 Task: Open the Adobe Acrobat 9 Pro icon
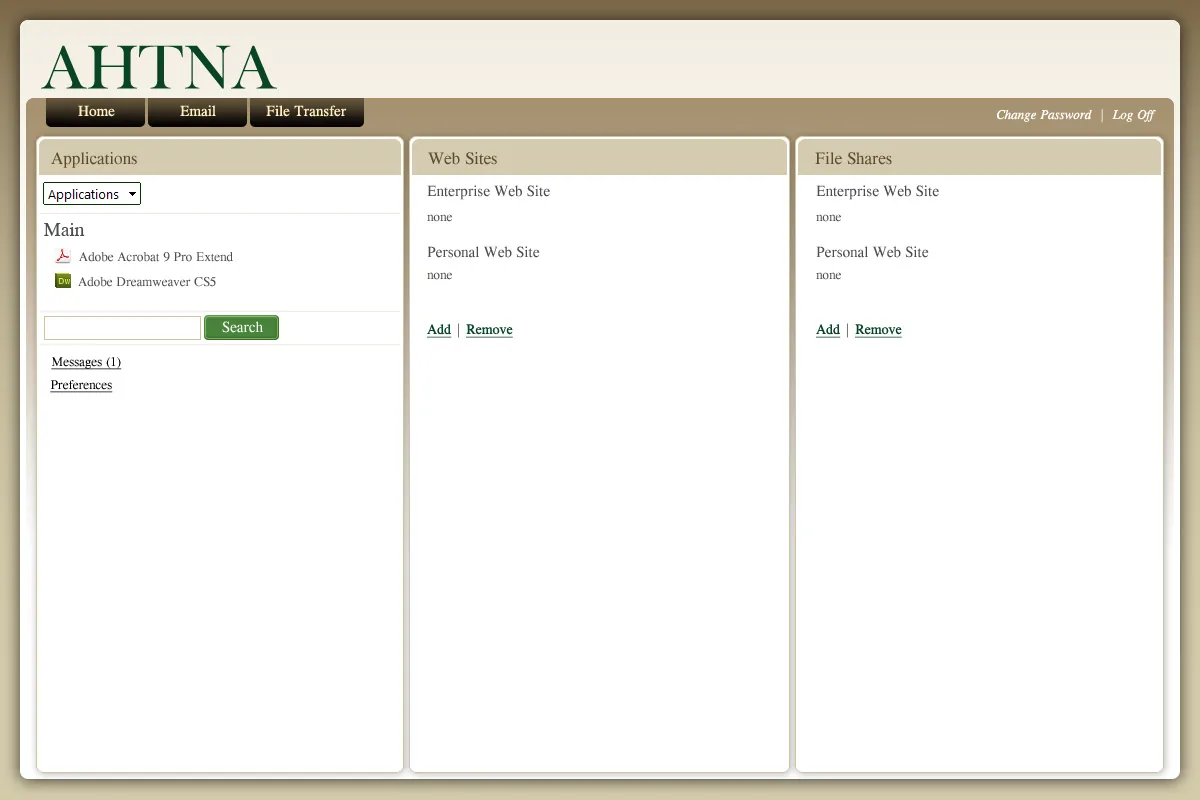[63, 256]
